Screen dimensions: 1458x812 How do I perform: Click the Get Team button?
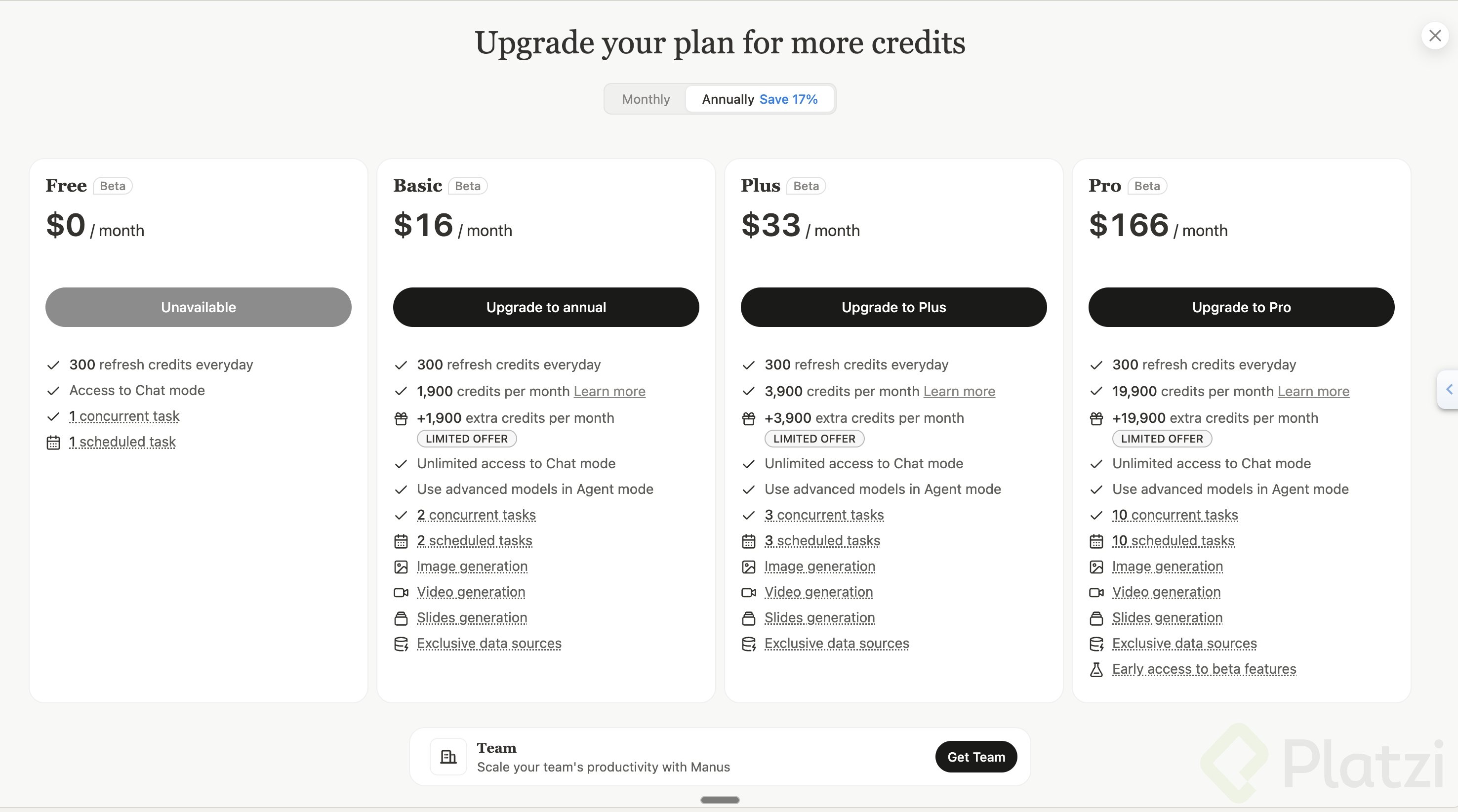point(976,757)
